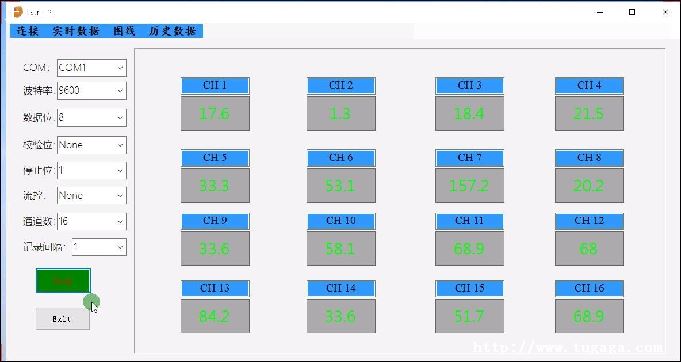Expand the COM port dropdown showing COM1
681x362 pixels.
[92, 68]
